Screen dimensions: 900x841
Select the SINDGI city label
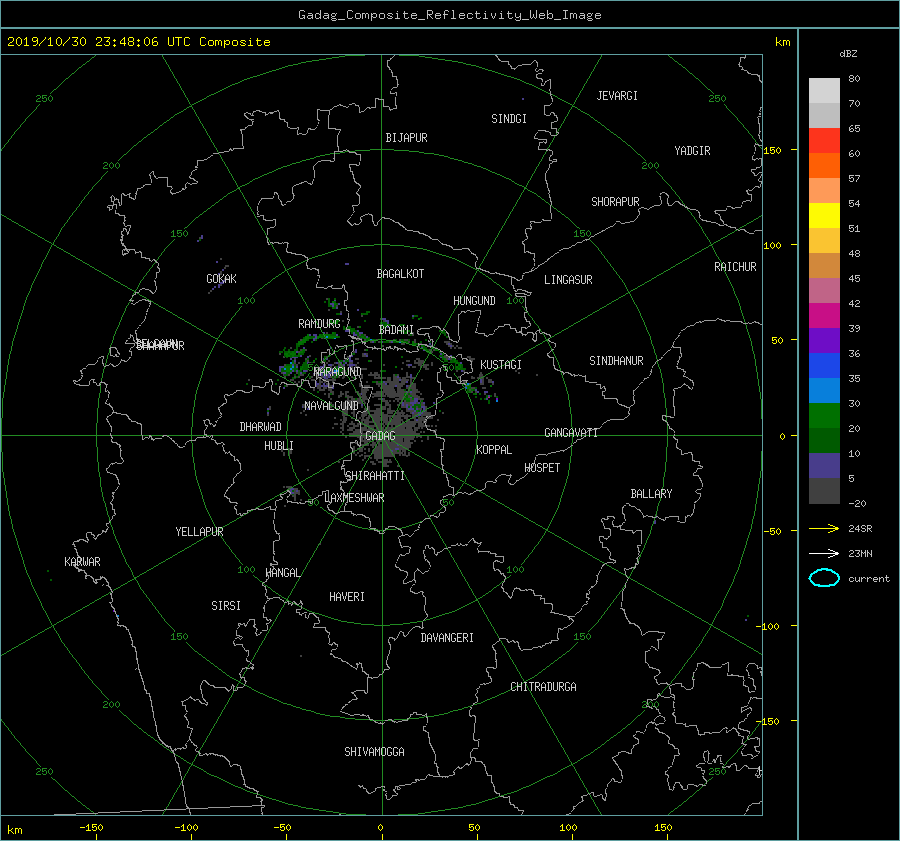pos(509,119)
